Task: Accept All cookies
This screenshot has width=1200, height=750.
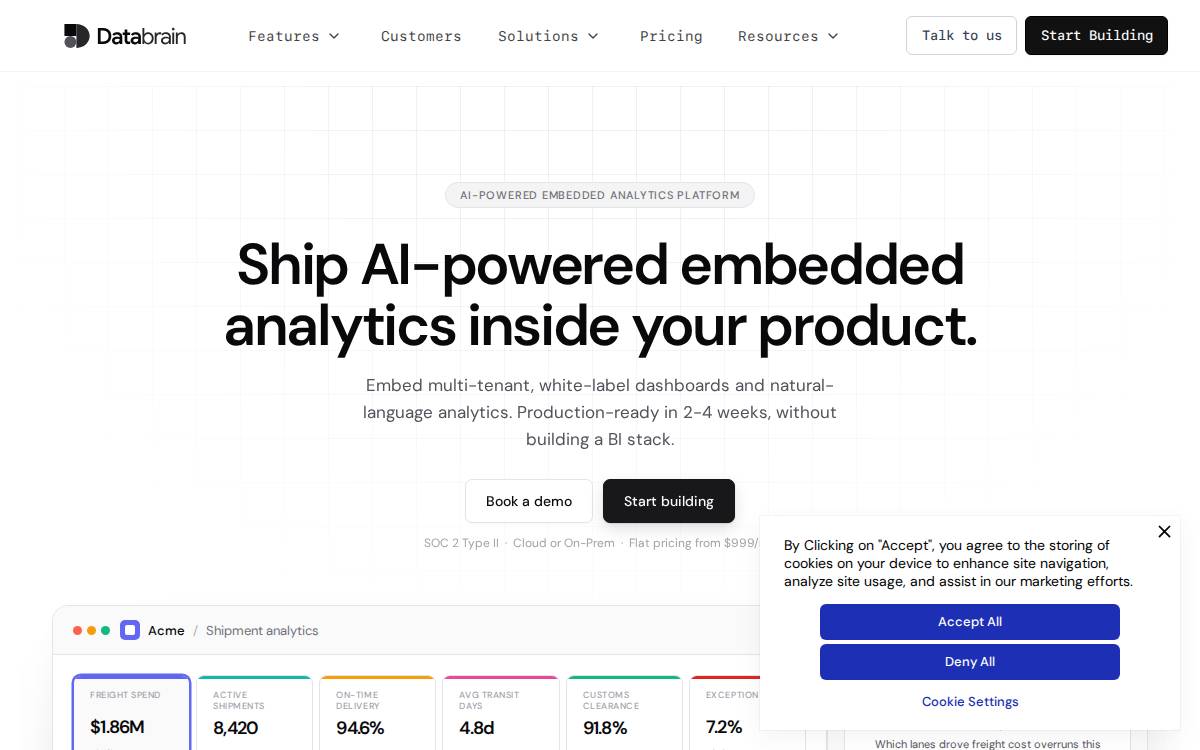Action: tap(970, 622)
